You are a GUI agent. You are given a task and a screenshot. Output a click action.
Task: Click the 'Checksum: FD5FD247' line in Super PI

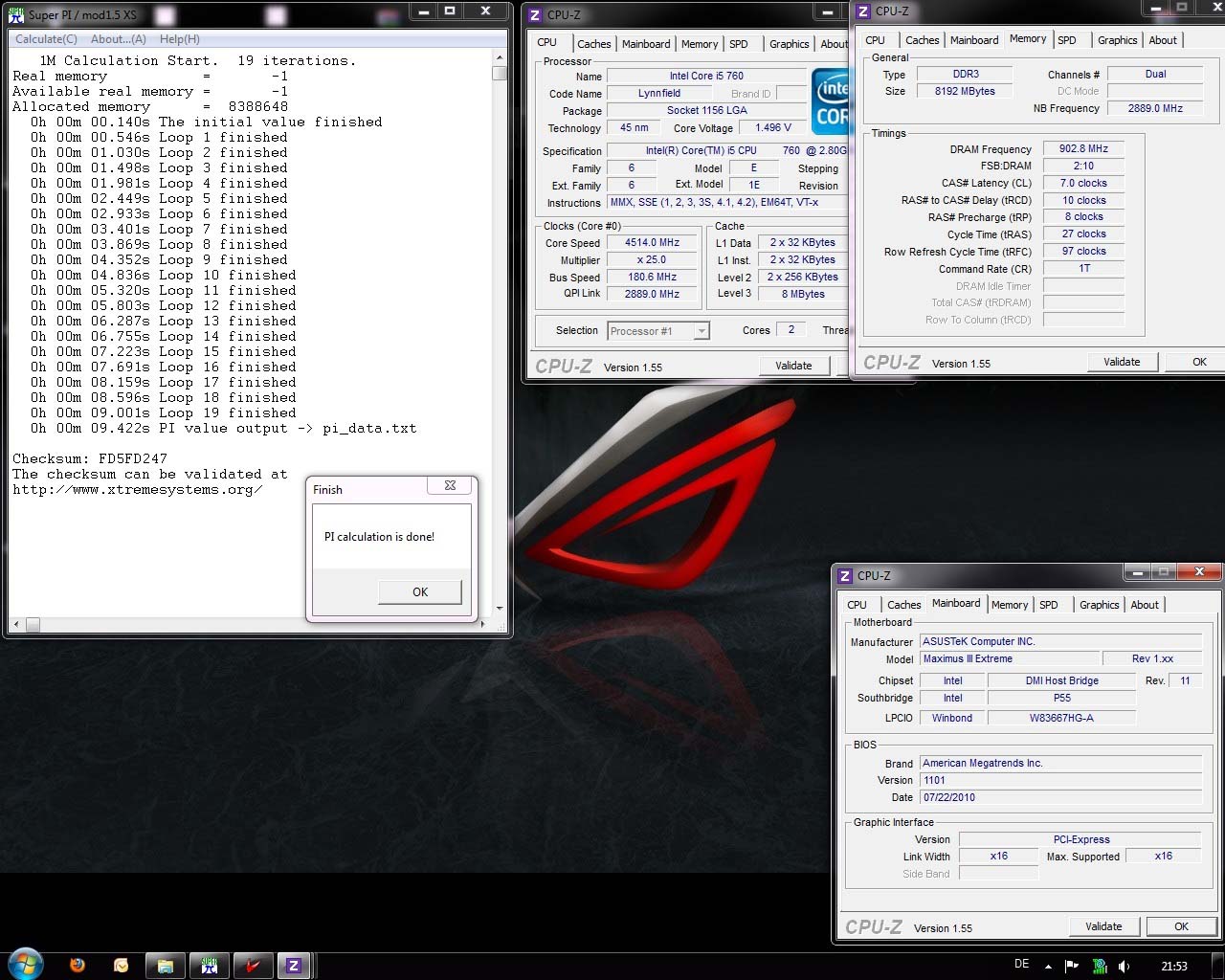pyautogui.click(x=90, y=458)
